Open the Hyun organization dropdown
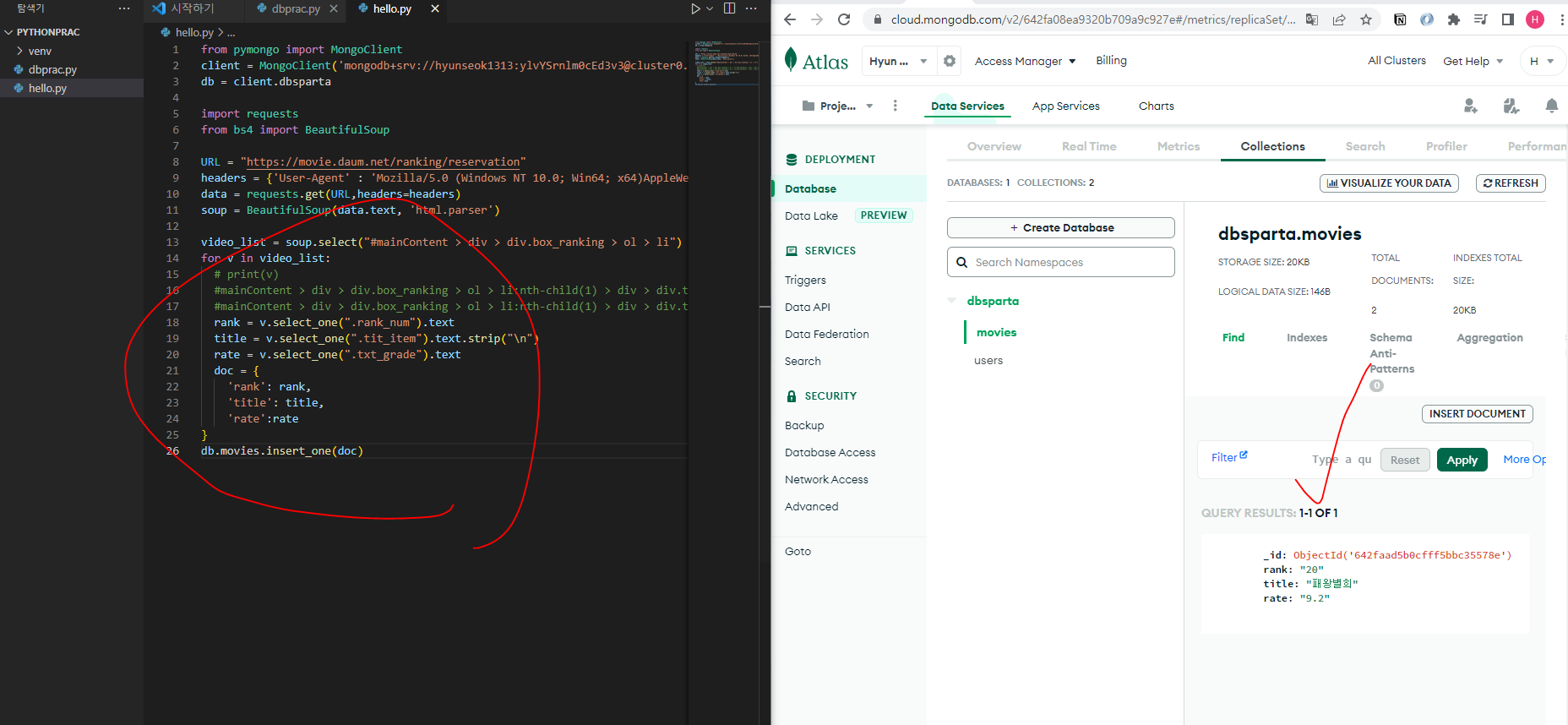The image size is (1568, 725). tap(898, 61)
